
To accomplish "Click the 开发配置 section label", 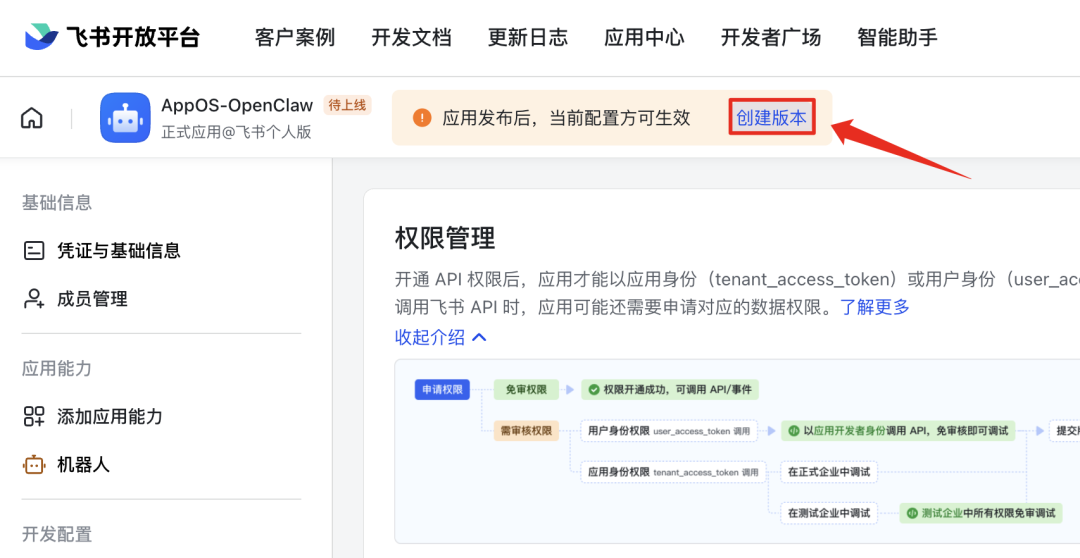I will click(56, 535).
